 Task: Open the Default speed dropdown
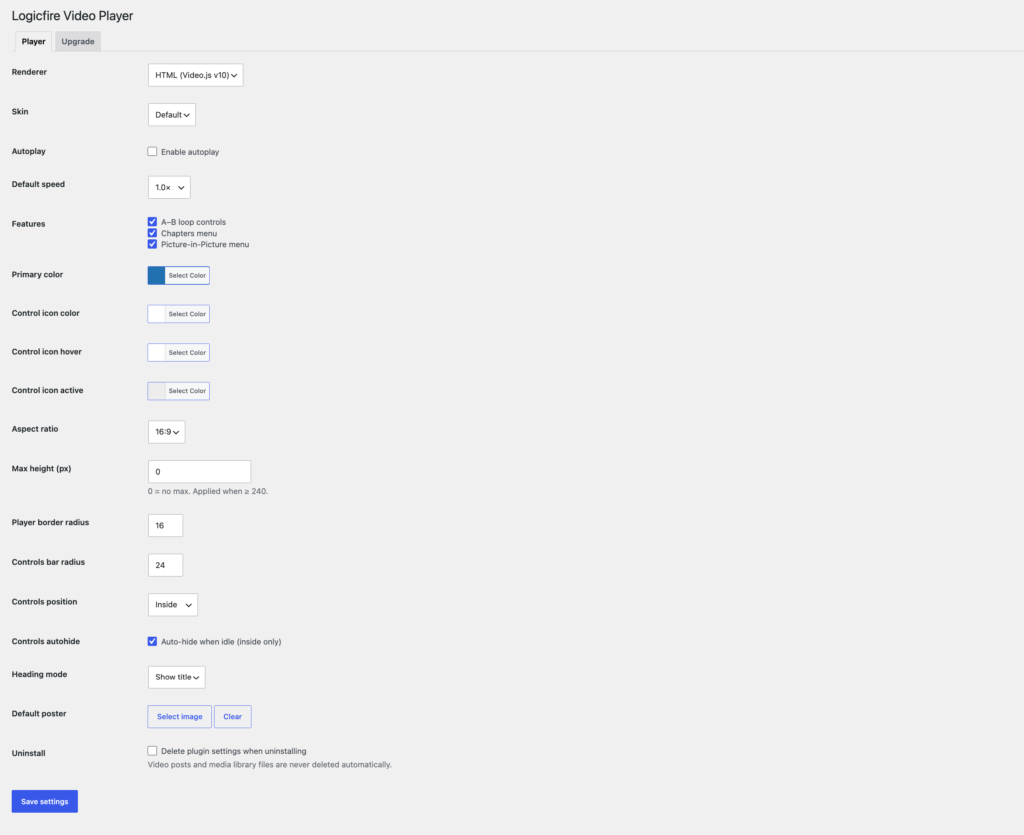(x=169, y=187)
